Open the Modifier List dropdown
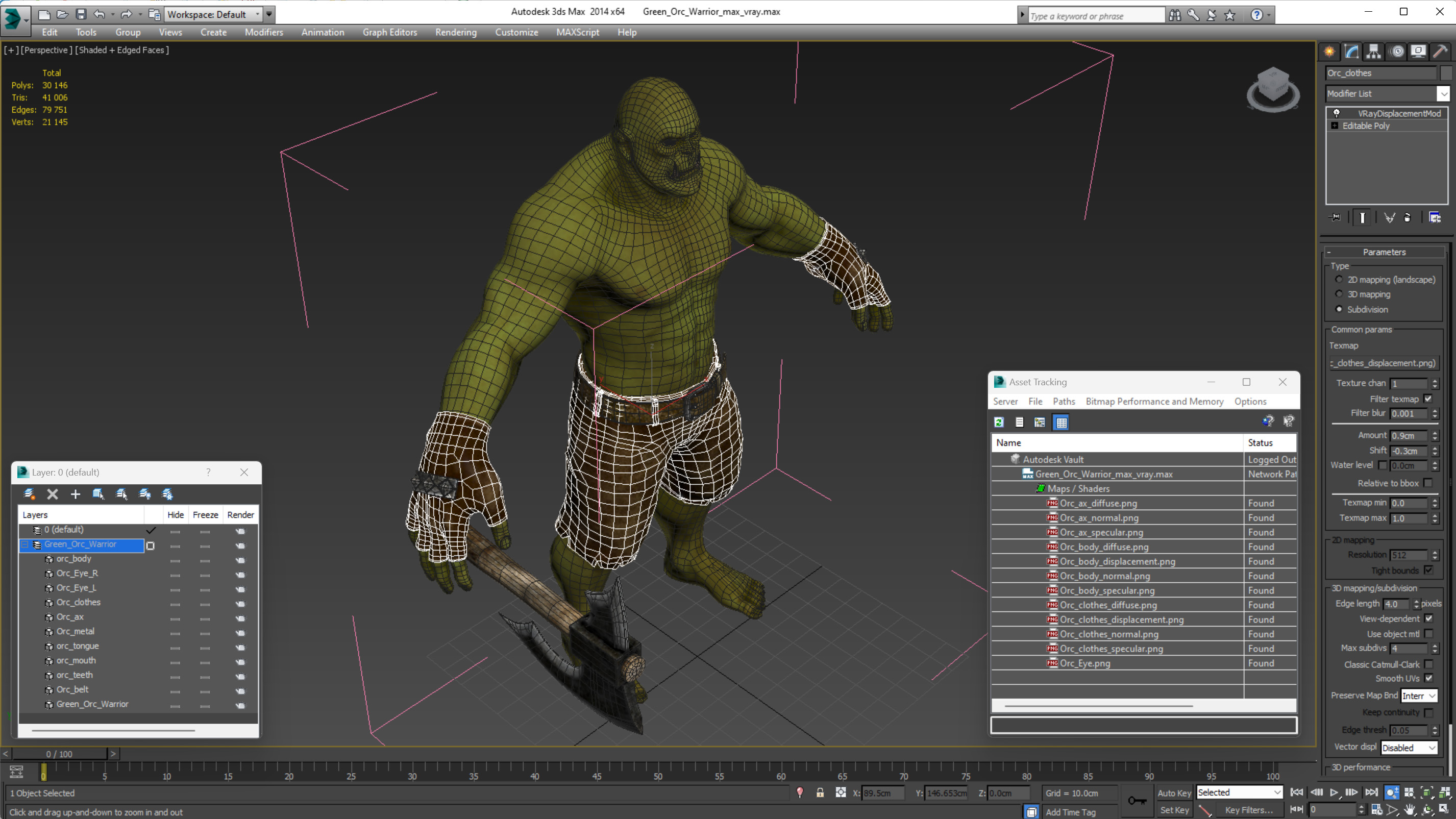 tap(1443, 94)
